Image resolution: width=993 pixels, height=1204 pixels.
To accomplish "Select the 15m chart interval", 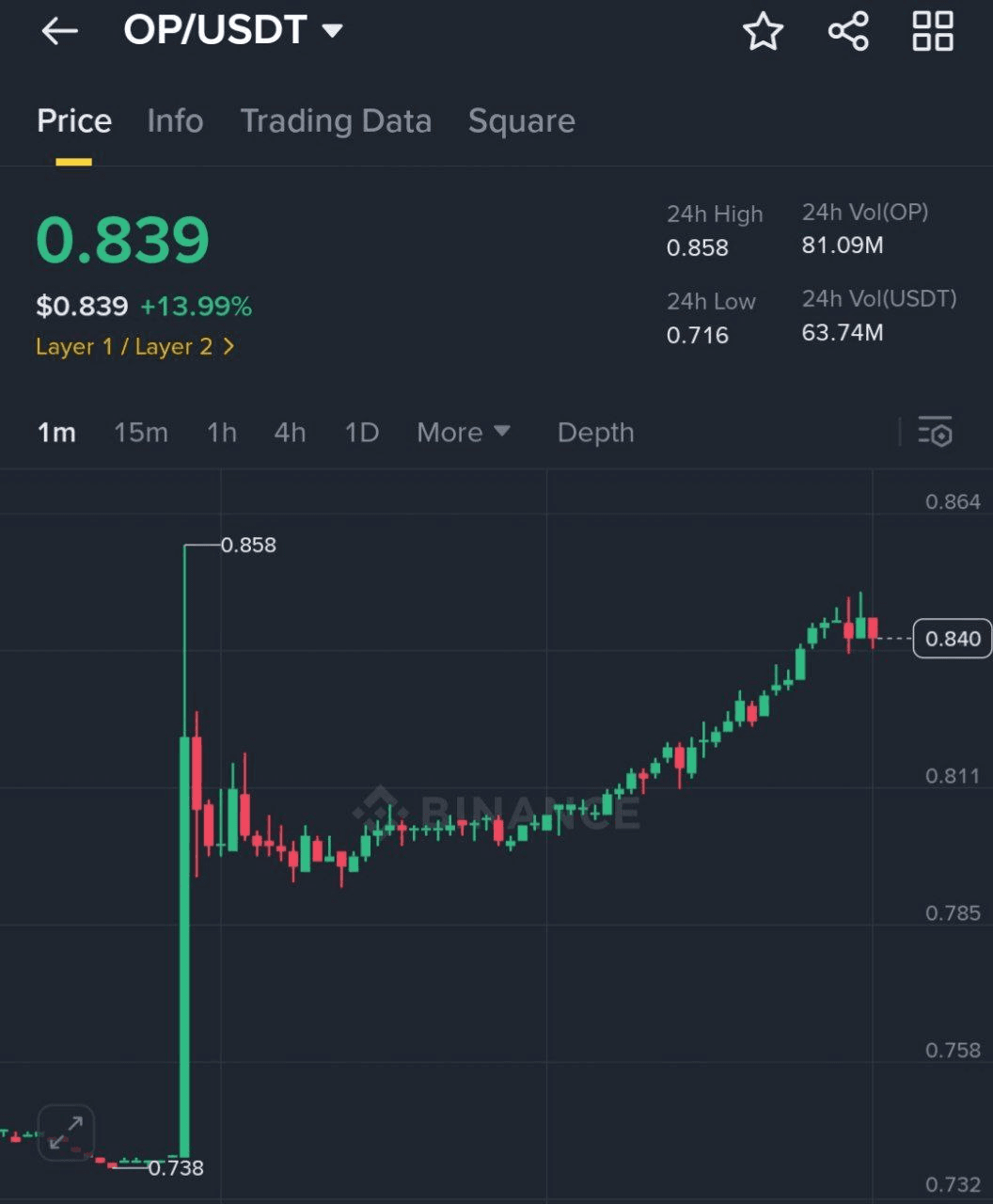I will tap(141, 433).
